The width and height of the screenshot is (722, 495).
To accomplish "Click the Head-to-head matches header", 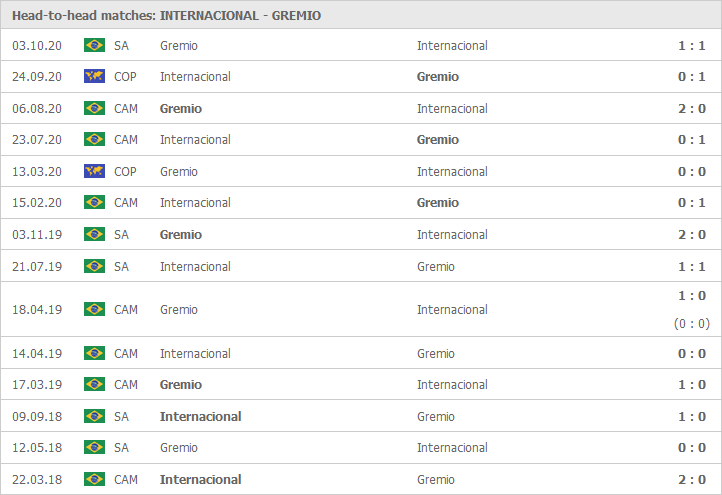I will (166, 16).
